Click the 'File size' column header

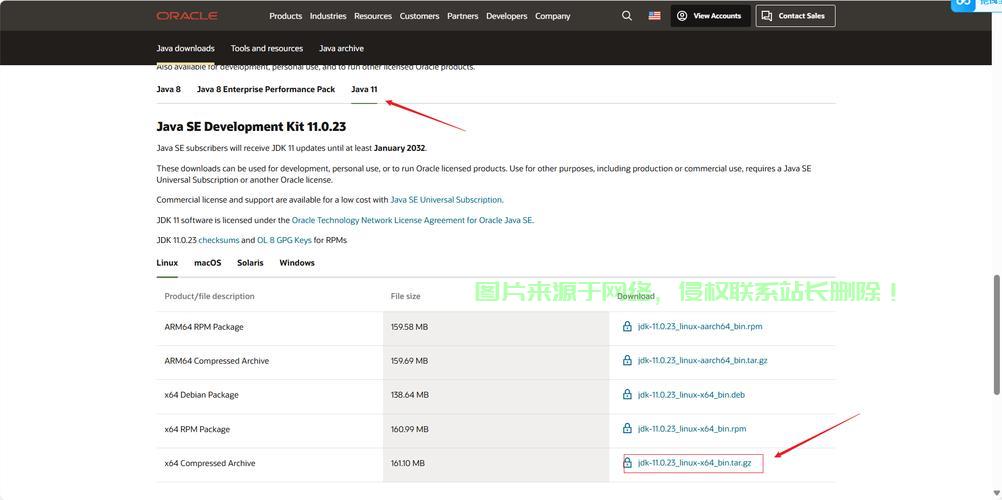(x=406, y=296)
